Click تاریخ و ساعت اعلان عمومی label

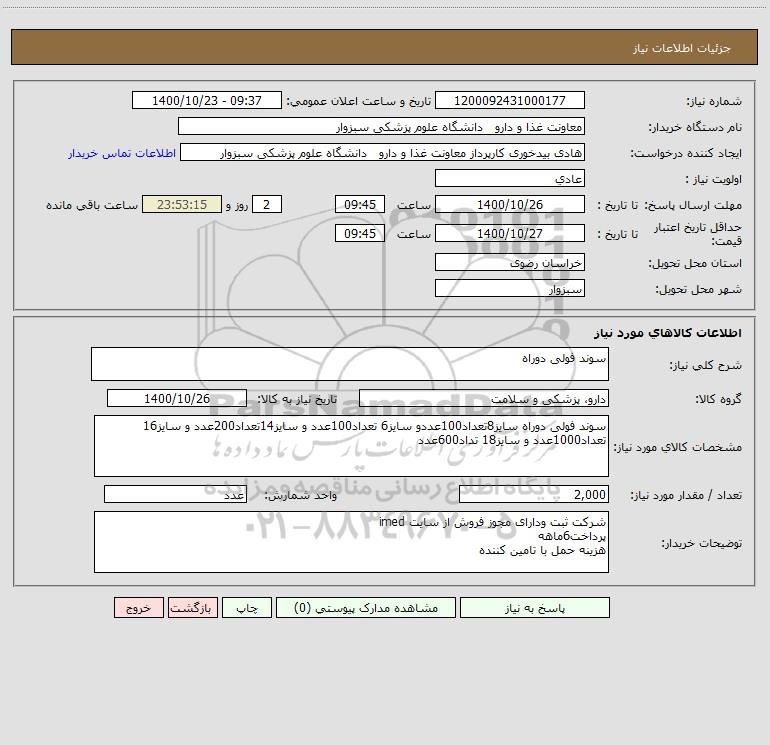358,101
